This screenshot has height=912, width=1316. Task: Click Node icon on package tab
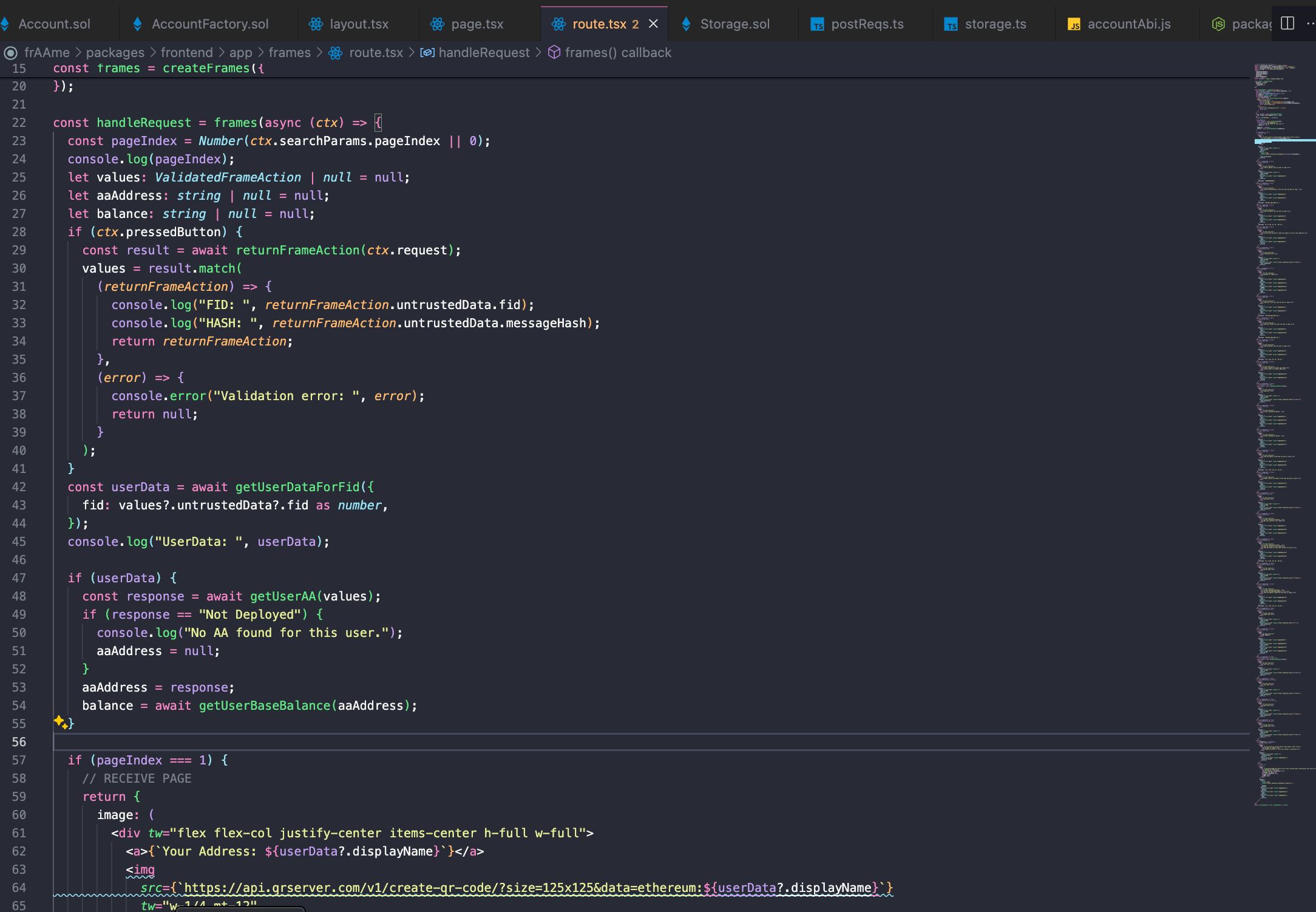pyautogui.click(x=1218, y=24)
